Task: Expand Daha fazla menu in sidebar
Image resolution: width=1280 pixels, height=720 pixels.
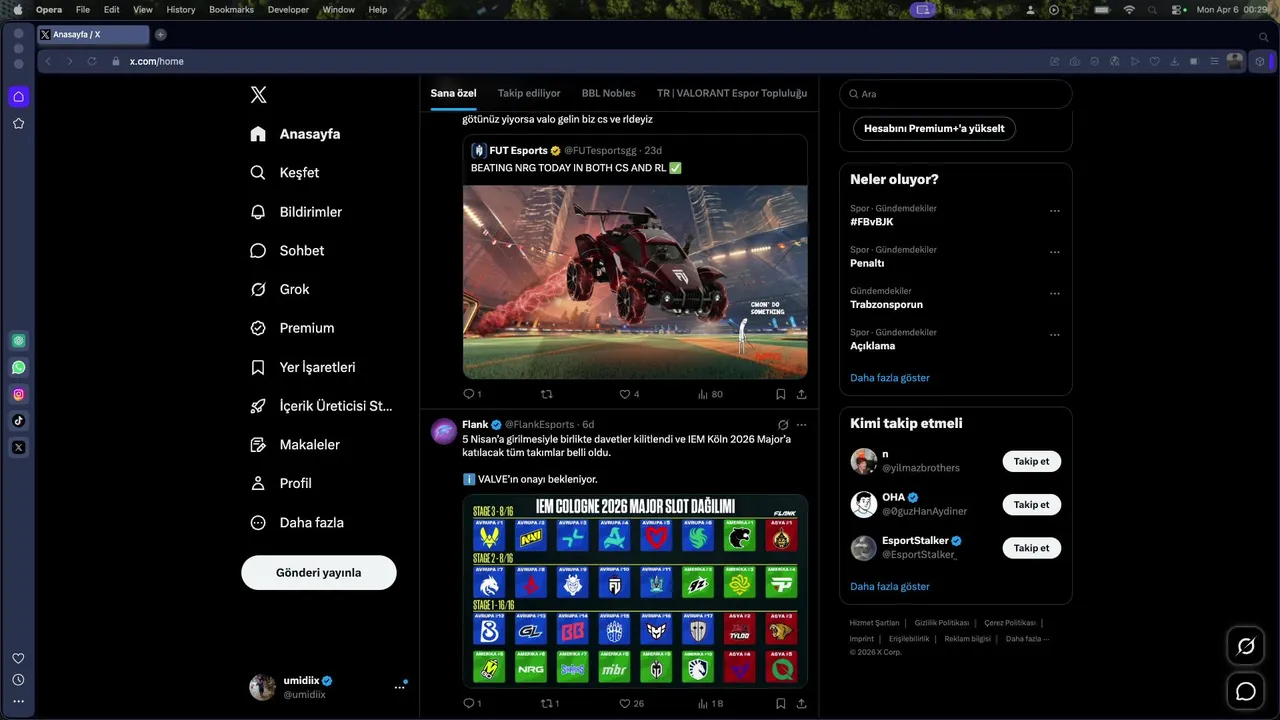Action: 297,522
